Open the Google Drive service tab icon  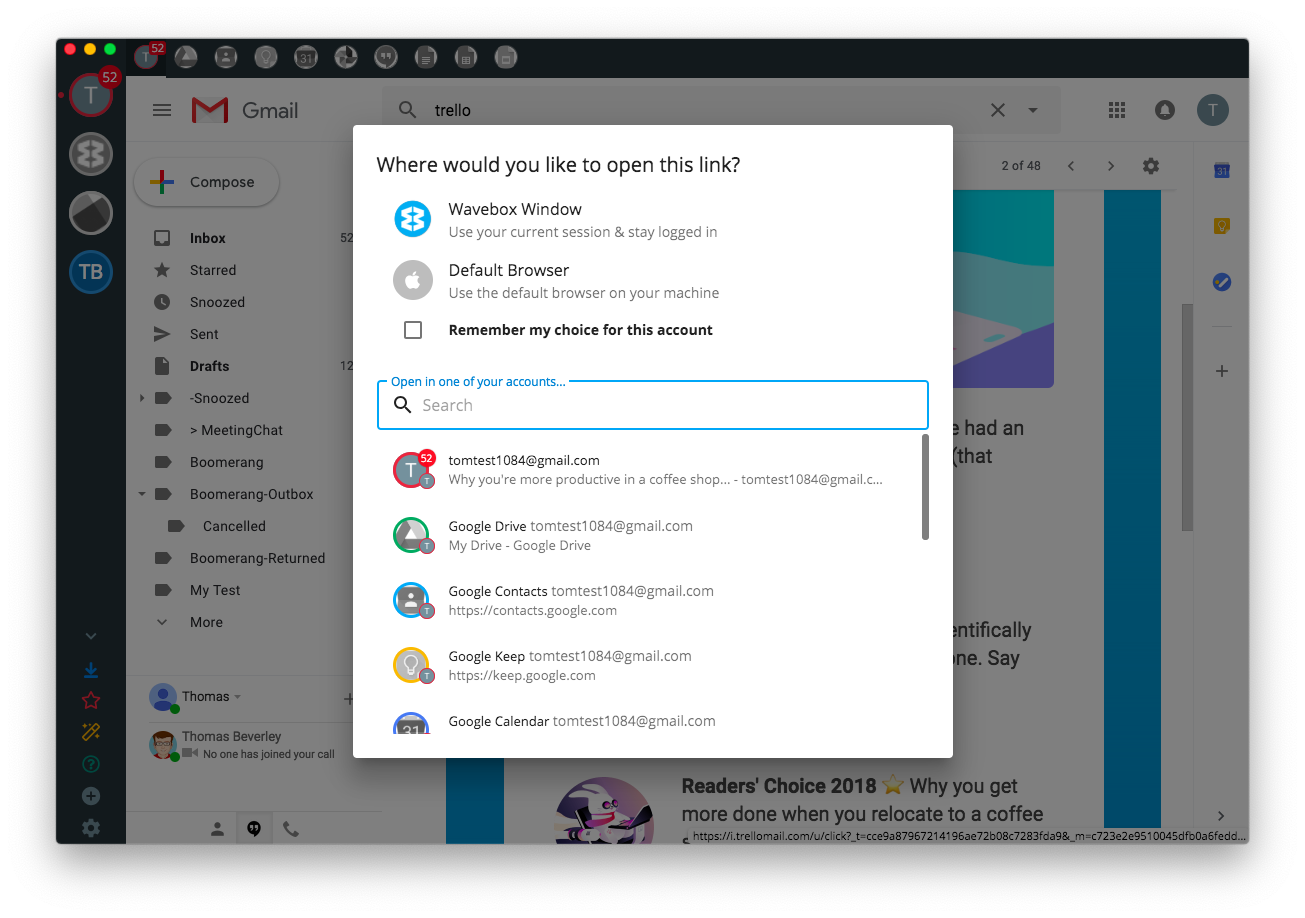tap(186, 57)
